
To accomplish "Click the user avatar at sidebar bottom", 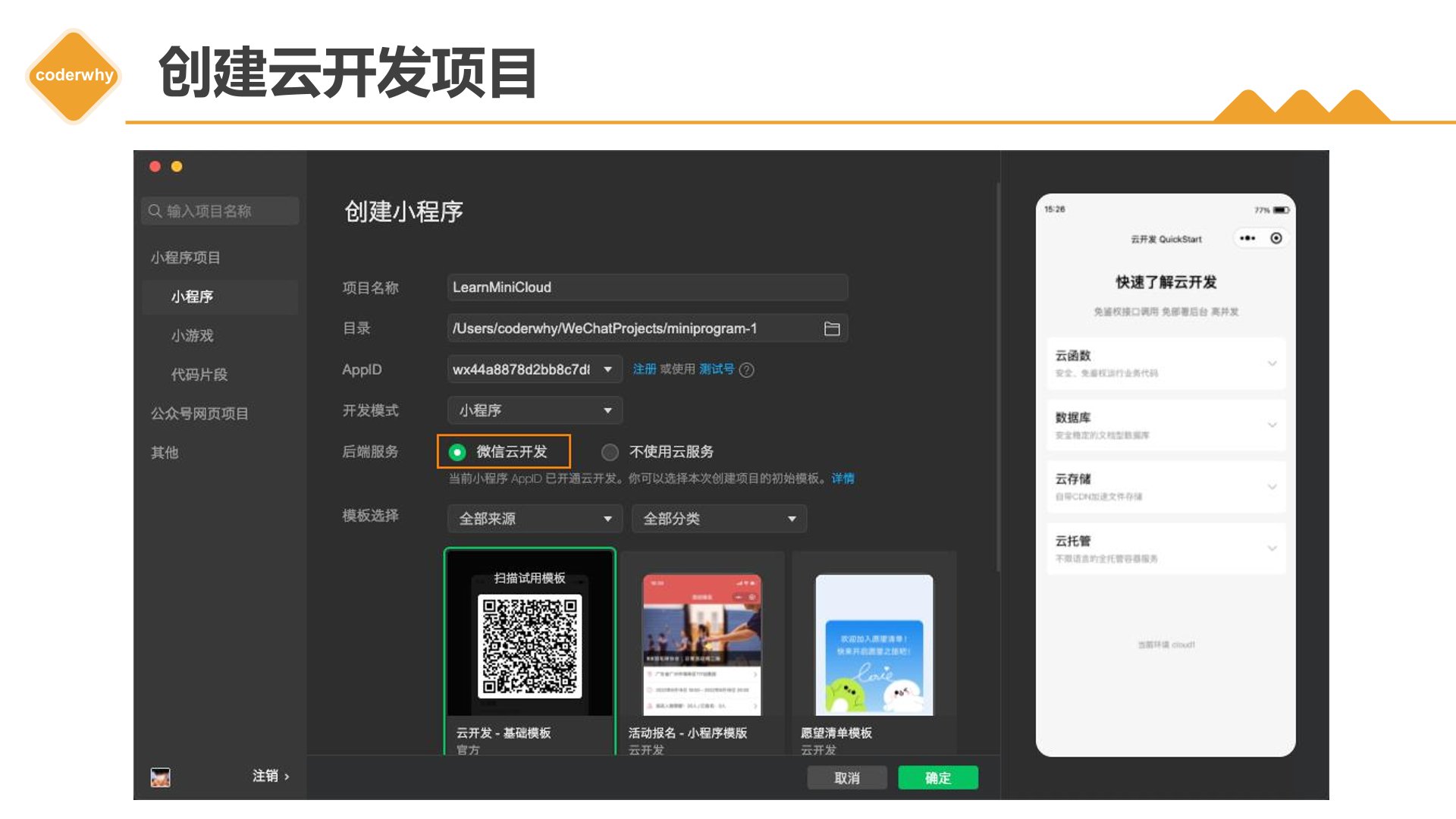I will (x=160, y=777).
